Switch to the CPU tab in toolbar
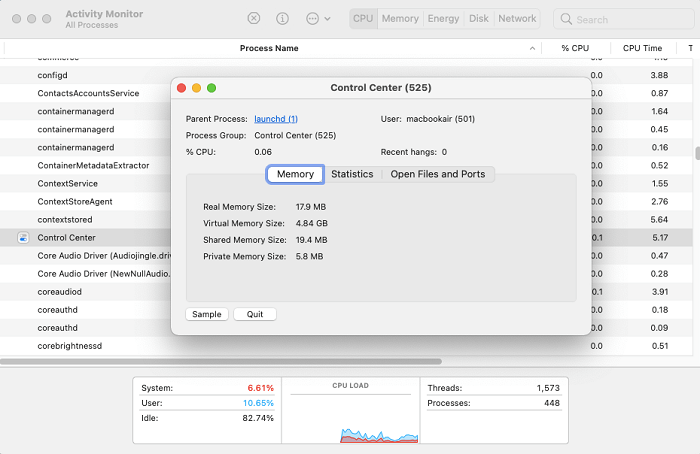700x454 pixels. pyautogui.click(x=363, y=19)
